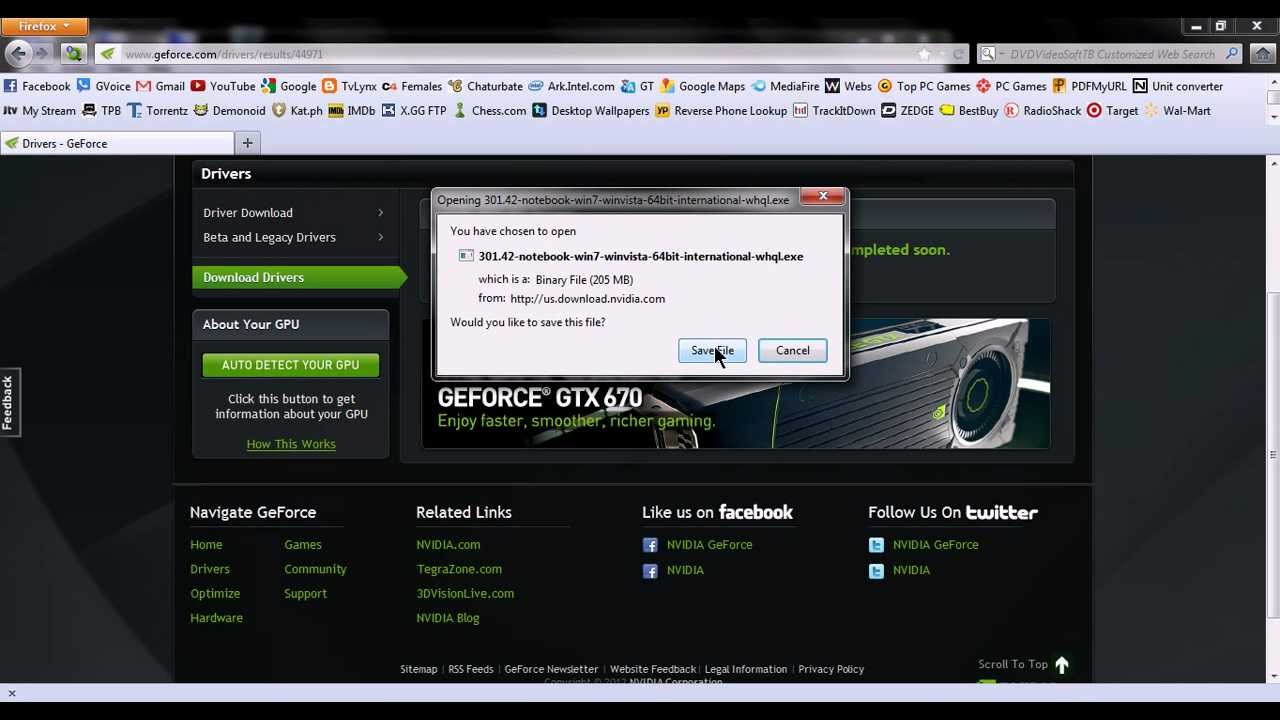Bookmark page with star icon
The height and width of the screenshot is (720, 1280).
click(x=925, y=54)
